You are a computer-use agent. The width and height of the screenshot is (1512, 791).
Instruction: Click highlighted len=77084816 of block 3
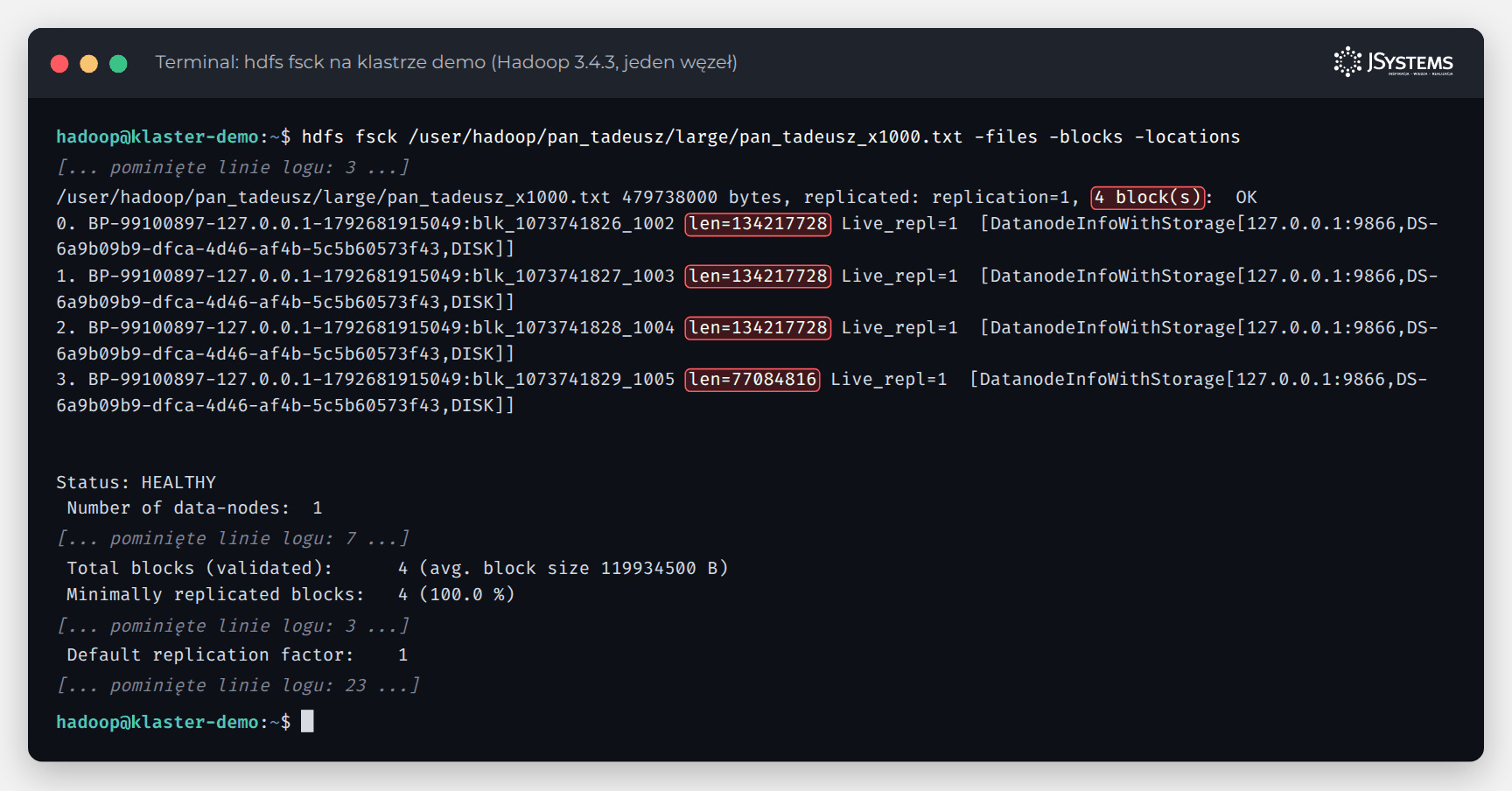point(752,380)
